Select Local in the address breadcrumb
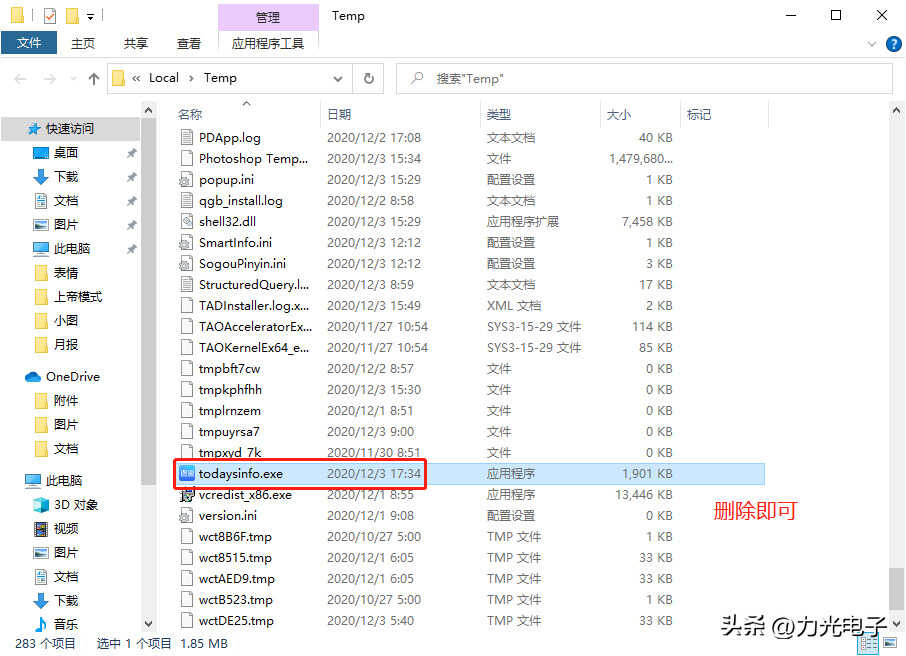The image size is (906, 656). click(164, 77)
